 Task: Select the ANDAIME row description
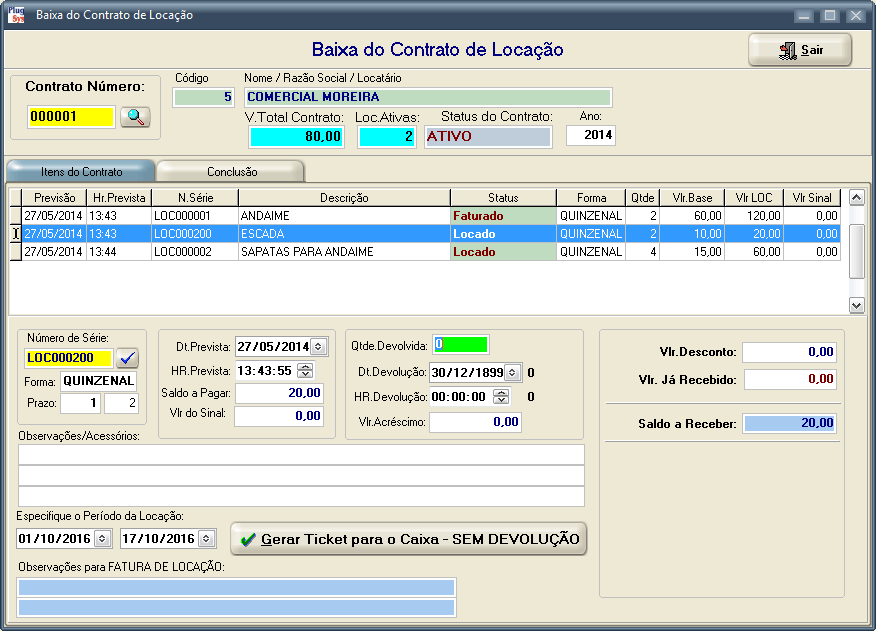click(344, 216)
